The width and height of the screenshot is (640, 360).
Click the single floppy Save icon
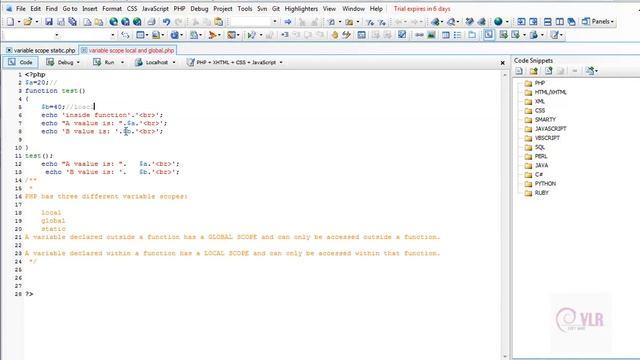49,22
